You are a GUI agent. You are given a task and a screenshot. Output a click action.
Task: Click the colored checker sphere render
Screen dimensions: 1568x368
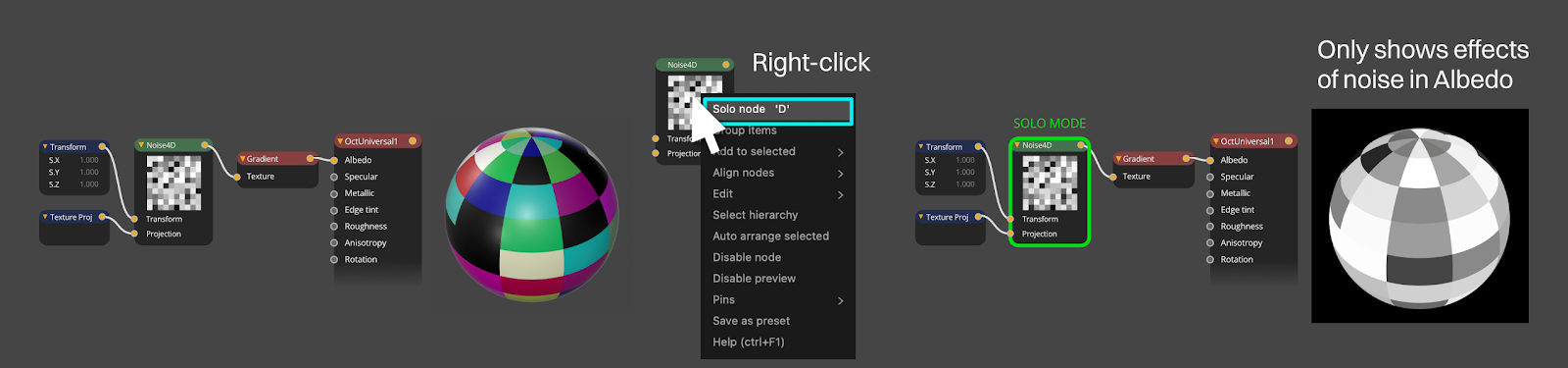pyautogui.click(x=532, y=214)
